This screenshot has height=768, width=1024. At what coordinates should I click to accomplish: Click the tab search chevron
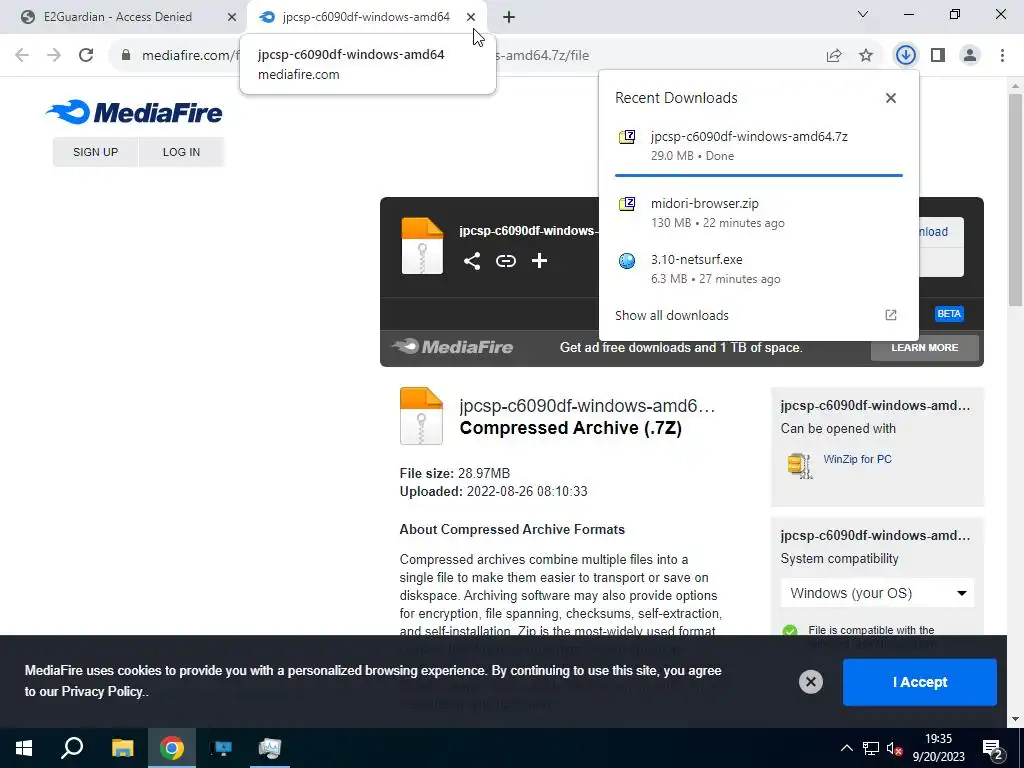863,14
